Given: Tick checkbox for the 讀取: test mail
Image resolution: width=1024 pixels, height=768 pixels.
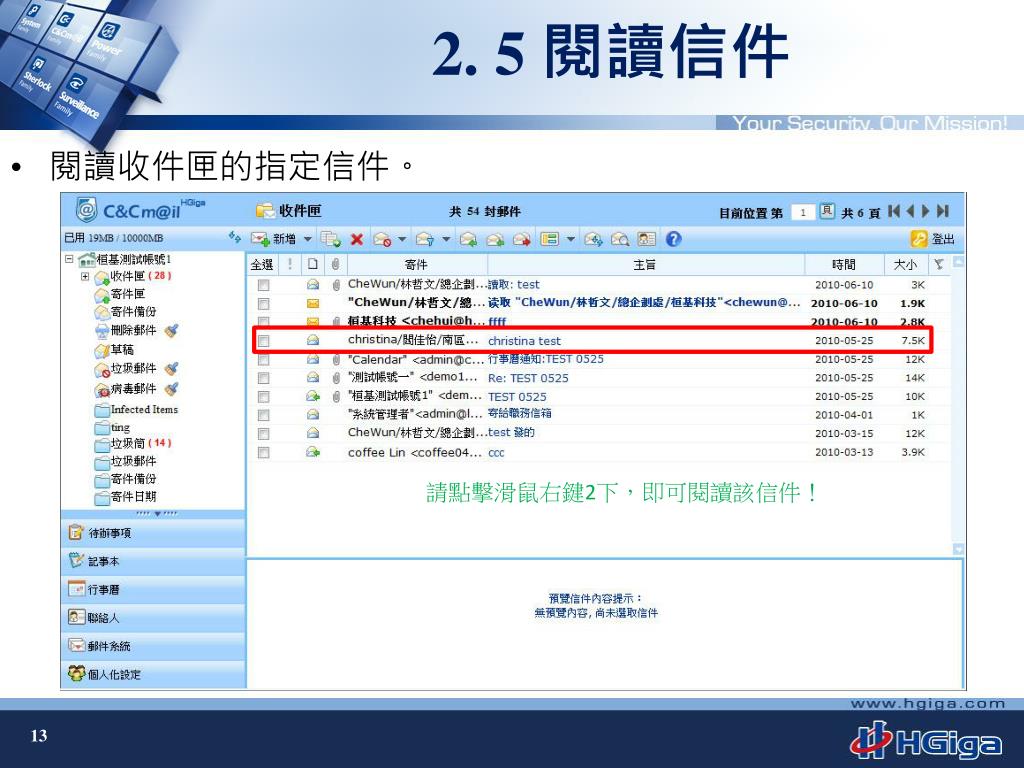Looking at the screenshot, I should [x=263, y=285].
